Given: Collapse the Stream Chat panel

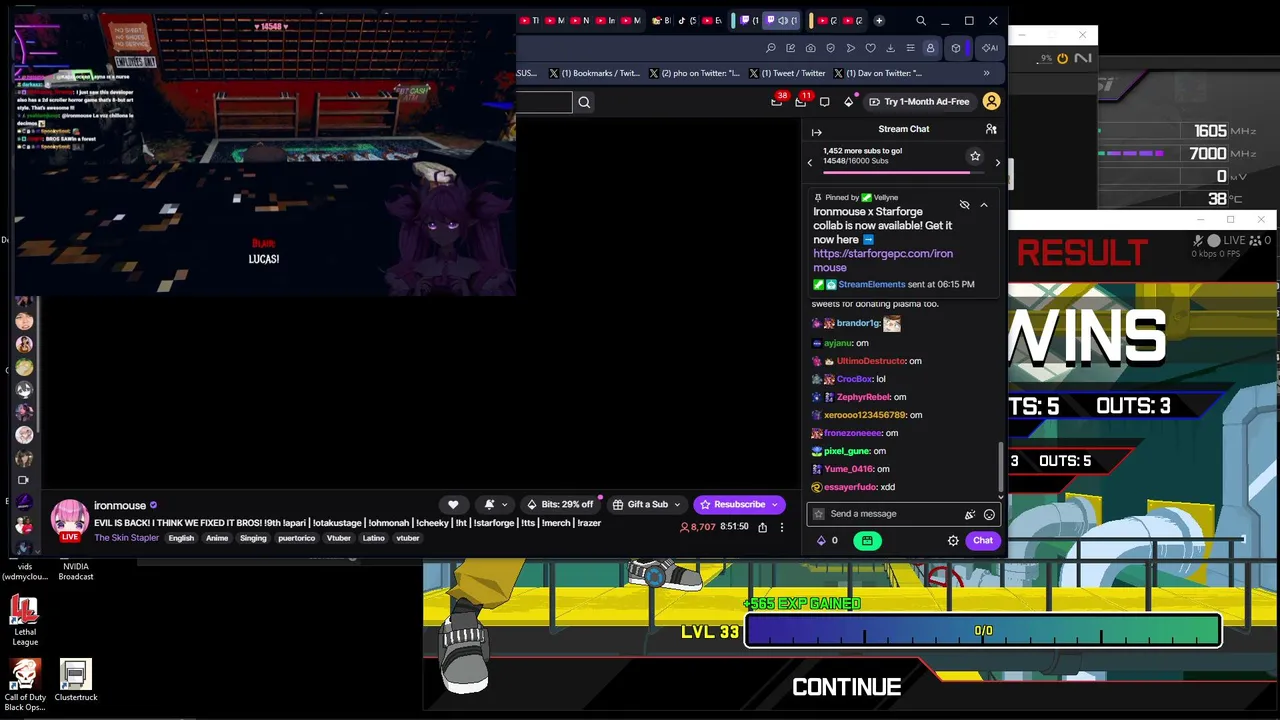Looking at the screenshot, I should coord(816,132).
